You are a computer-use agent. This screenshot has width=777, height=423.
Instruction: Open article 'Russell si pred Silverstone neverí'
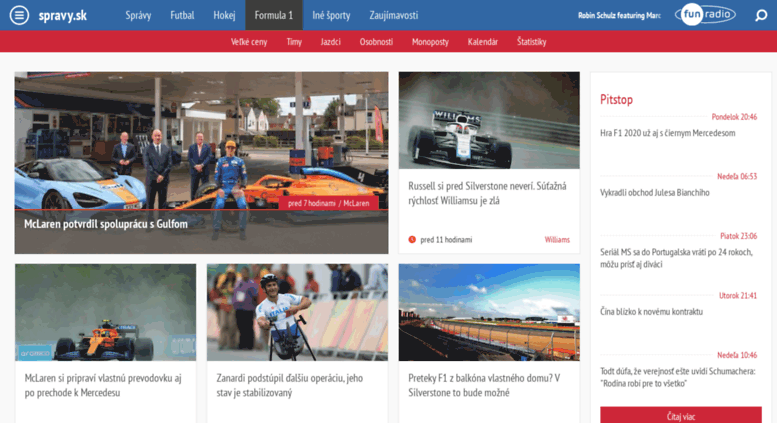pos(487,194)
